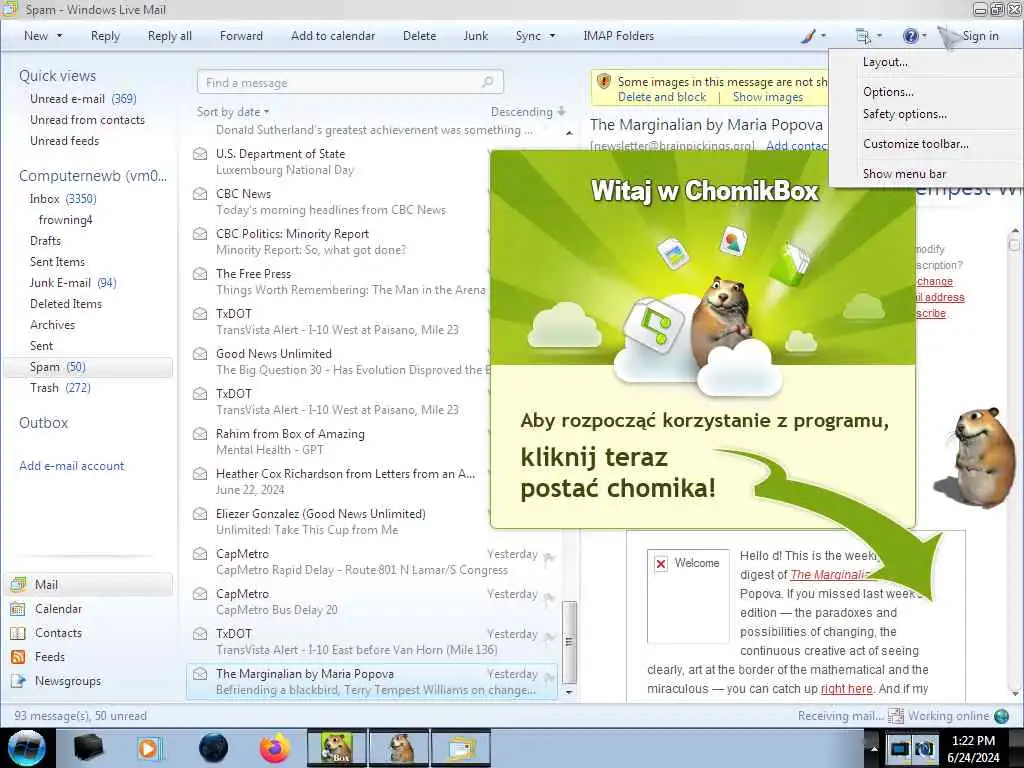Expand the Sync dropdown arrow
This screenshot has width=1024, height=768.
552,36
